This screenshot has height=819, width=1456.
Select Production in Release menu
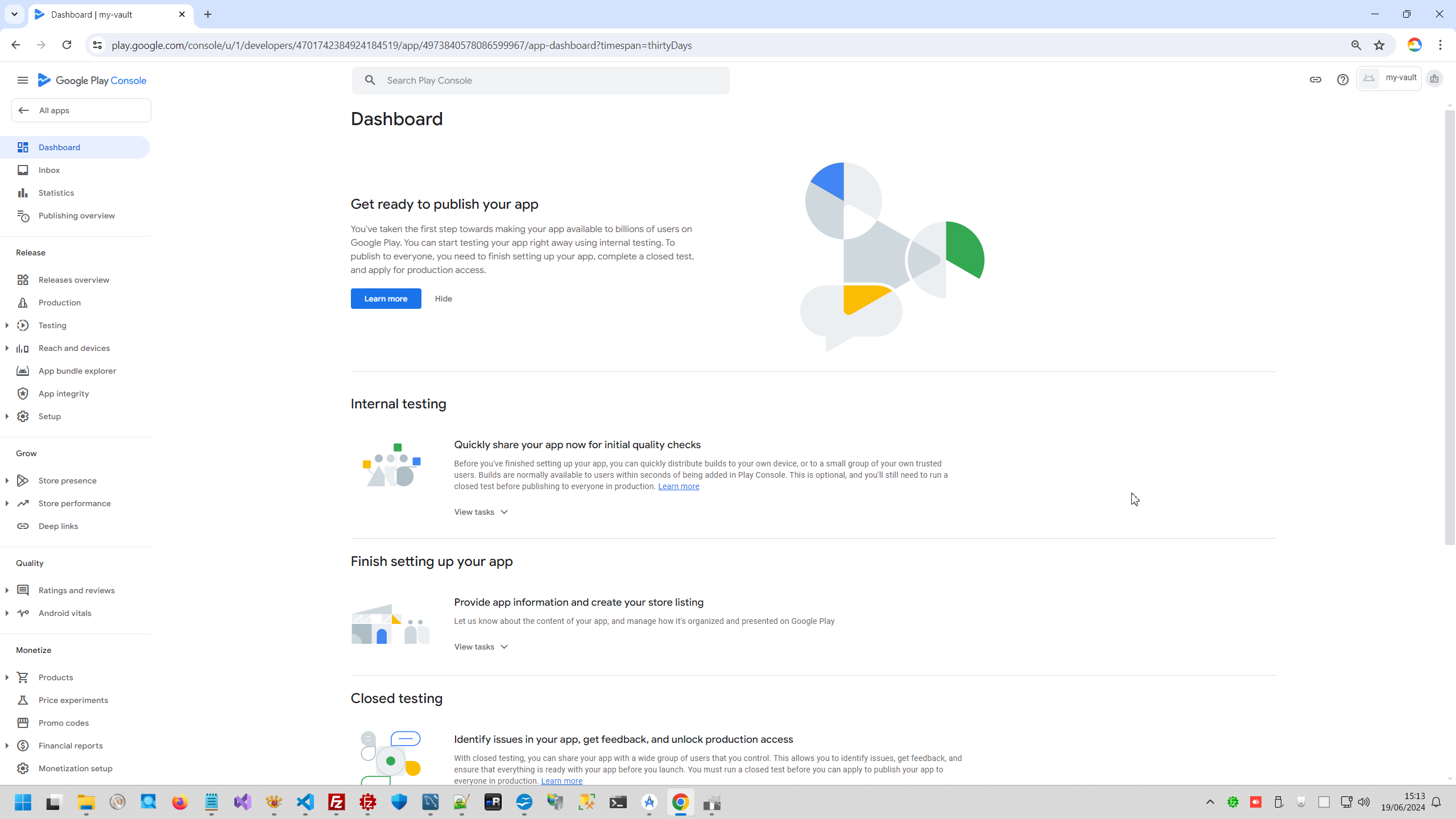pyautogui.click(x=59, y=303)
